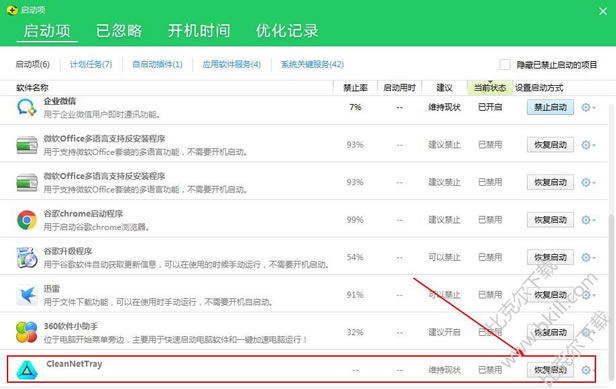This screenshot has width=616, height=389.
Task: Click the 360 logo in title bar
Action: pyautogui.click(x=12, y=10)
